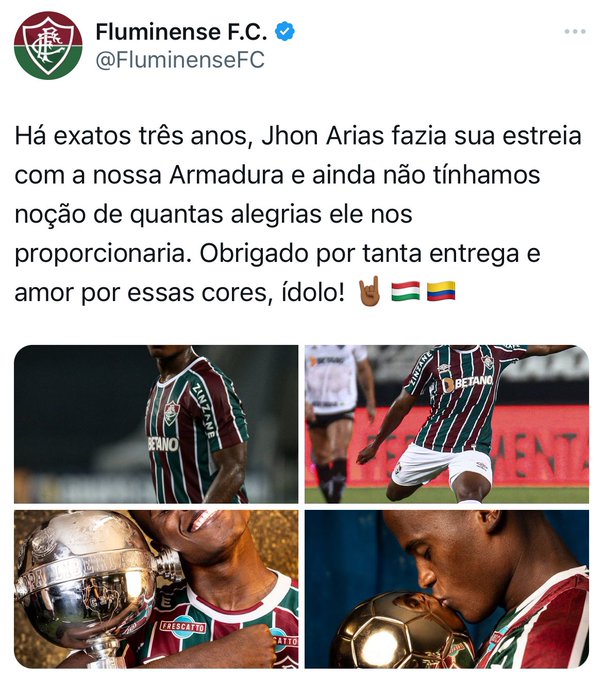Open the close-up striped jersey photo

(156, 424)
